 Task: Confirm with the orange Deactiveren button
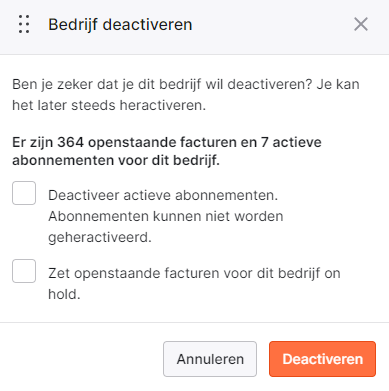tap(322, 359)
